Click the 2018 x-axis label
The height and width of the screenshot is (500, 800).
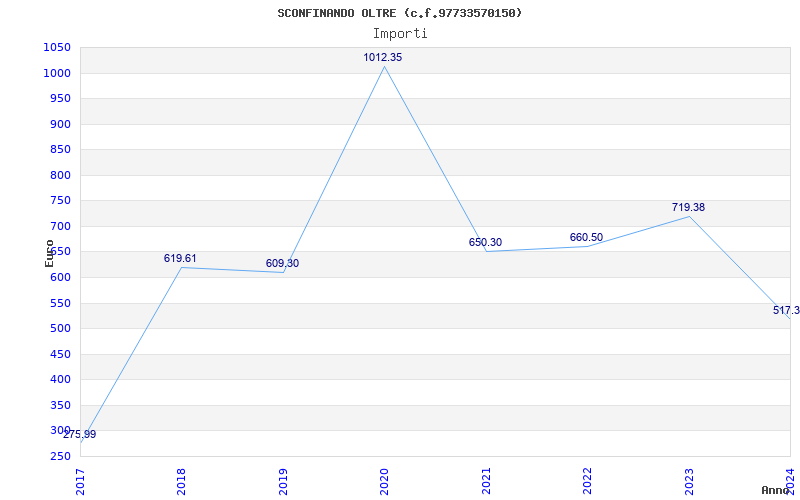pos(181,481)
